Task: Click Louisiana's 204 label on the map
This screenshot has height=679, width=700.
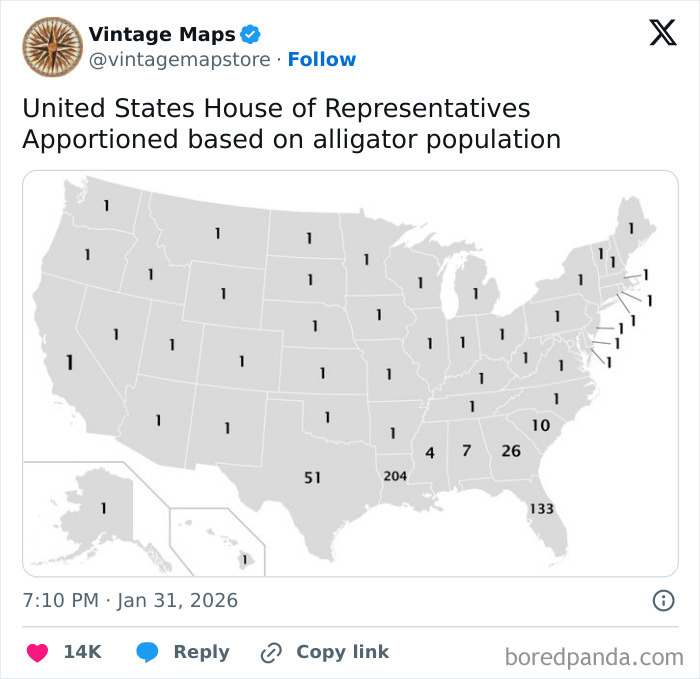Action: (395, 476)
